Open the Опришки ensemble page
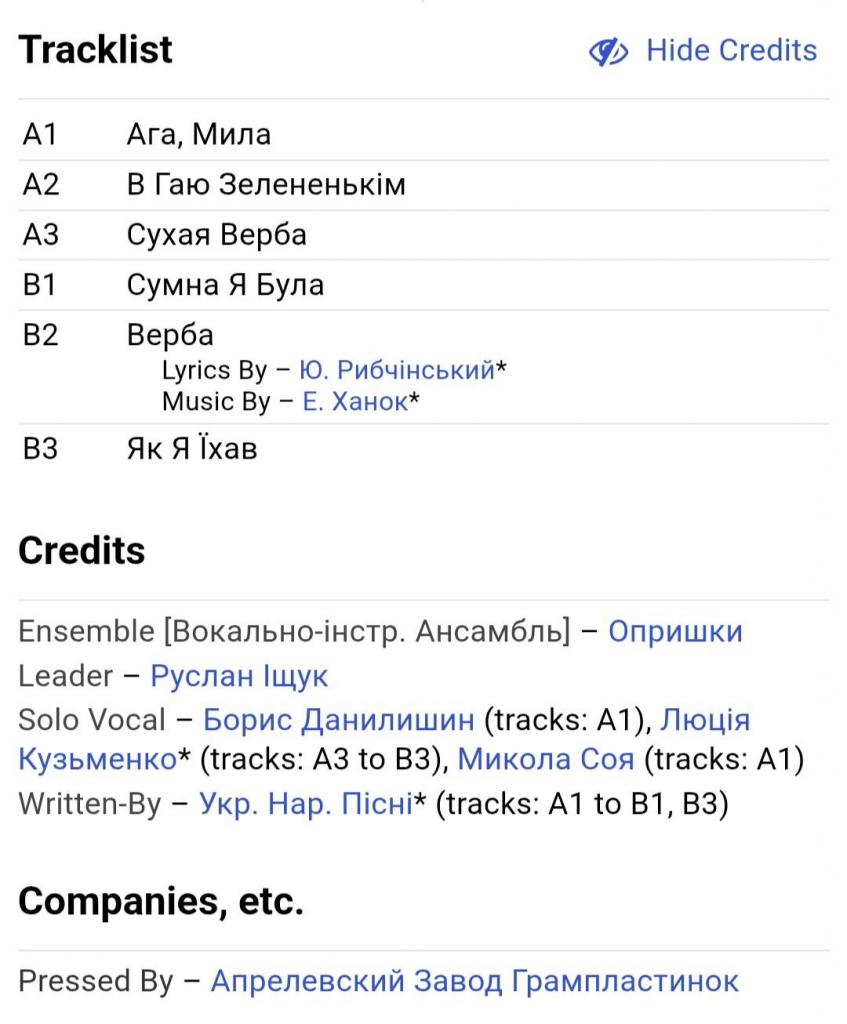The image size is (847, 1024). (675, 632)
